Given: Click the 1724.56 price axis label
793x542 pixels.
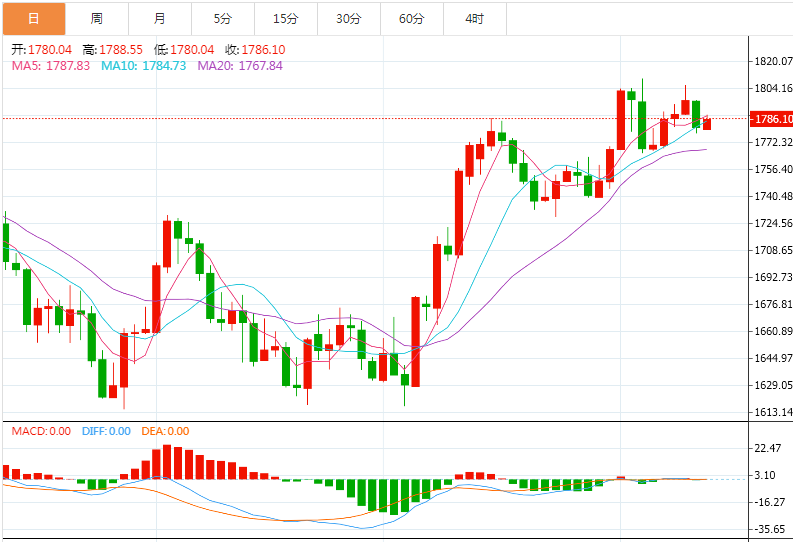Looking at the screenshot, I should pos(773,223).
